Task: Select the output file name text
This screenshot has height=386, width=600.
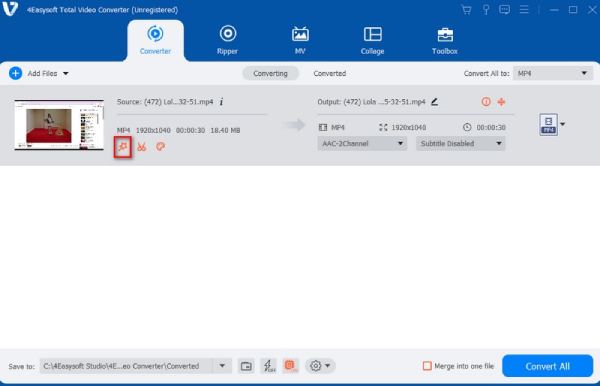Action: (x=384, y=102)
